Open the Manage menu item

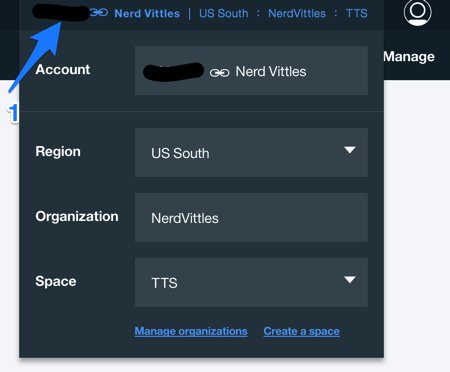409,57
